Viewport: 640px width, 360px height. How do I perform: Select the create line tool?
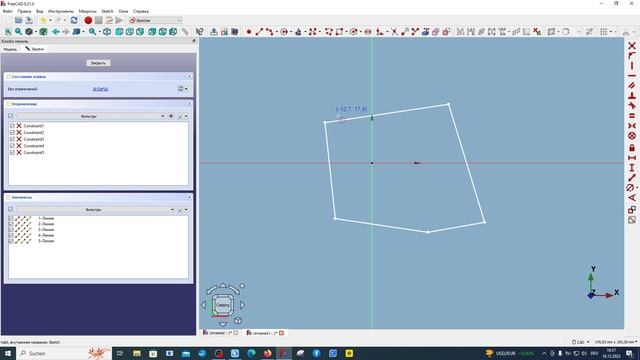point(259,32)
